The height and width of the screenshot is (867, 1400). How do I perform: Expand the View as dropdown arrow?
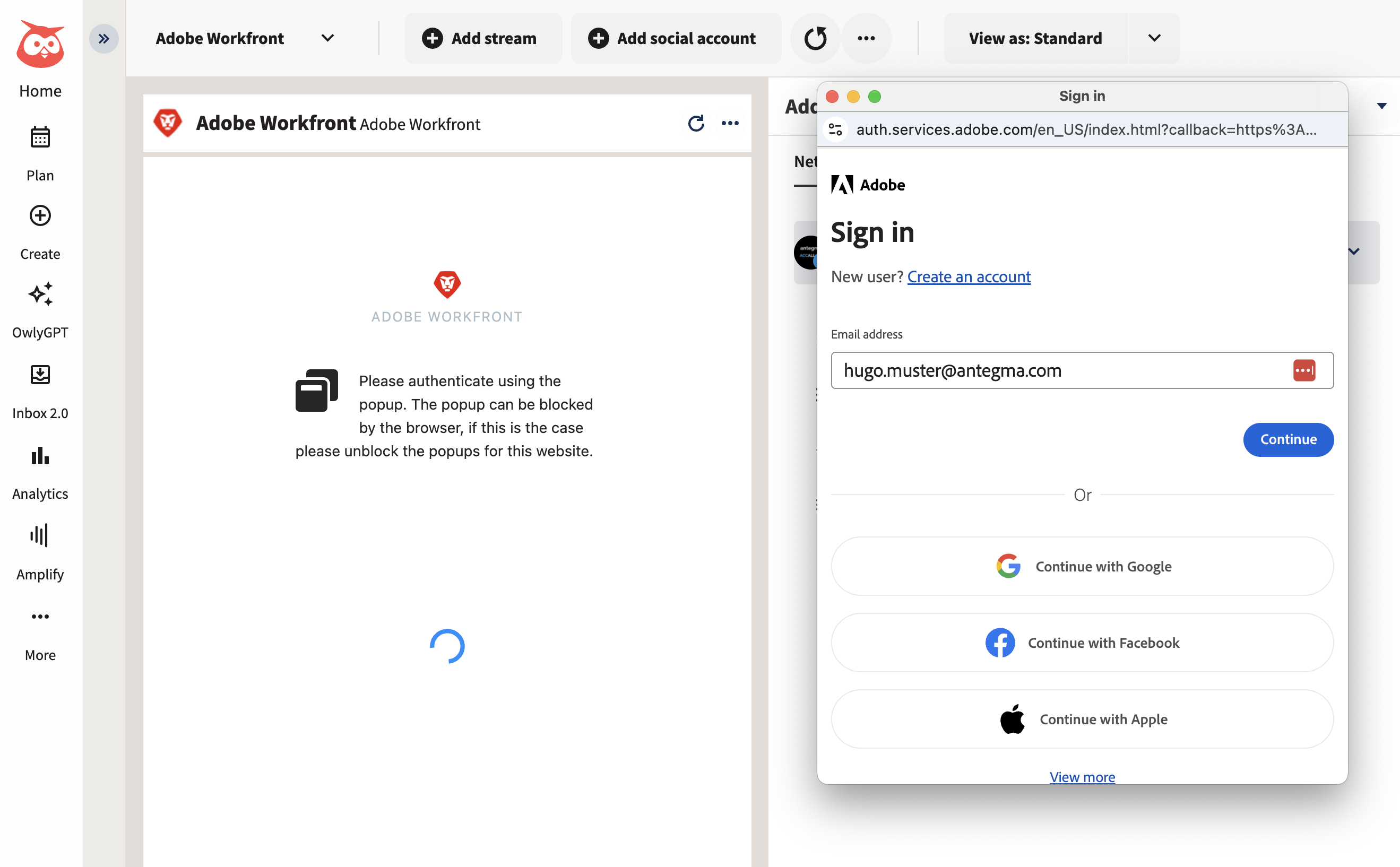point(1154,38)
